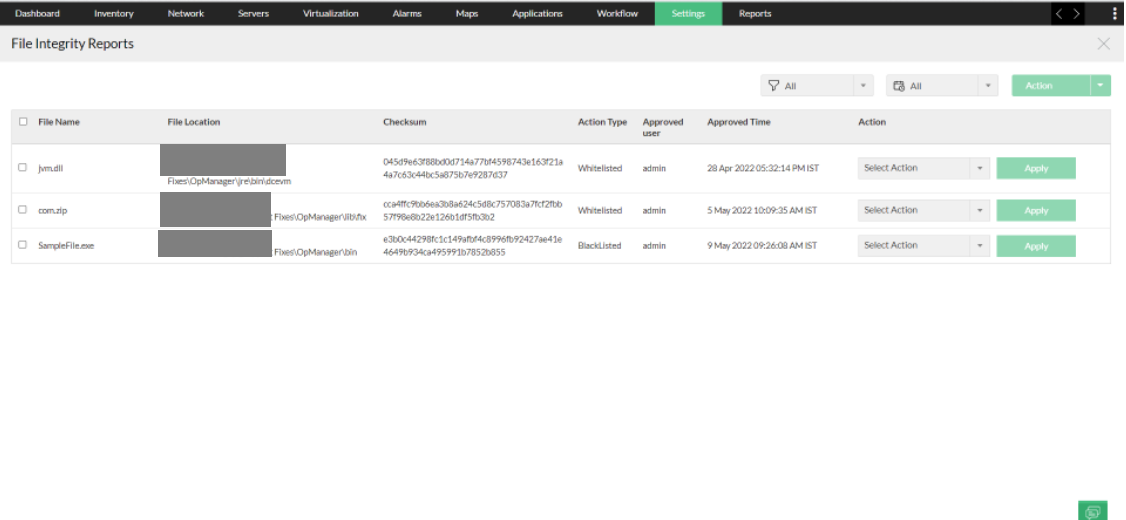Click the BlackListed action type cell
Screen dimensions: 1126x520
click(600, 246)
